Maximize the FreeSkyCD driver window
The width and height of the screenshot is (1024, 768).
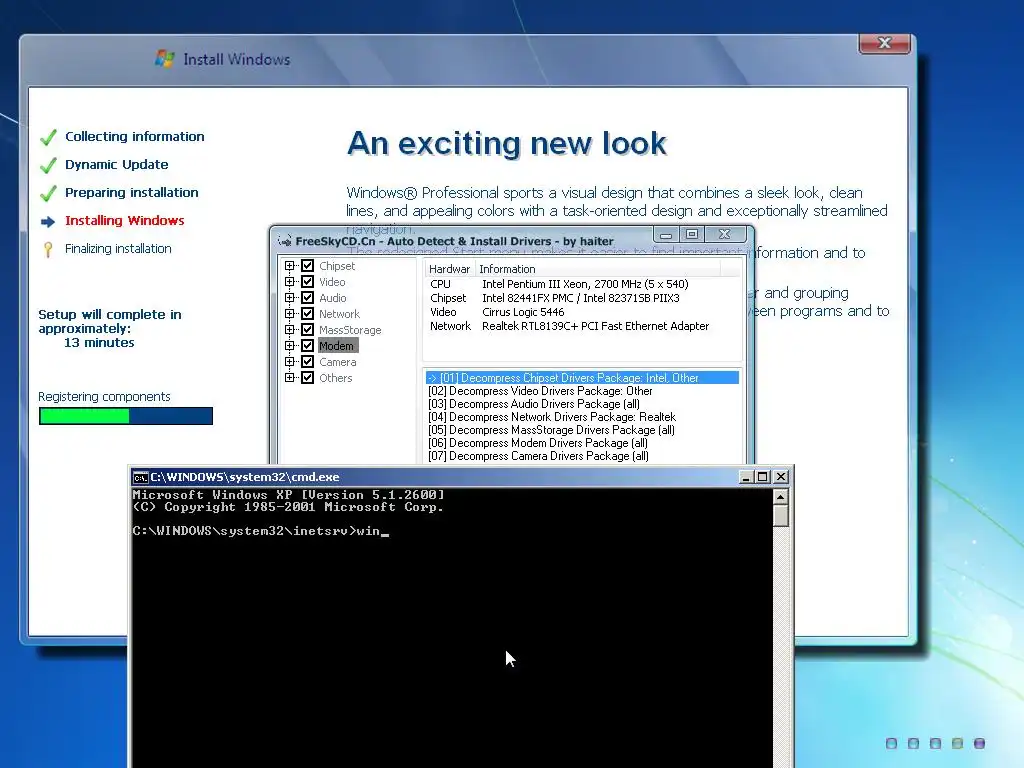point(692,234)
